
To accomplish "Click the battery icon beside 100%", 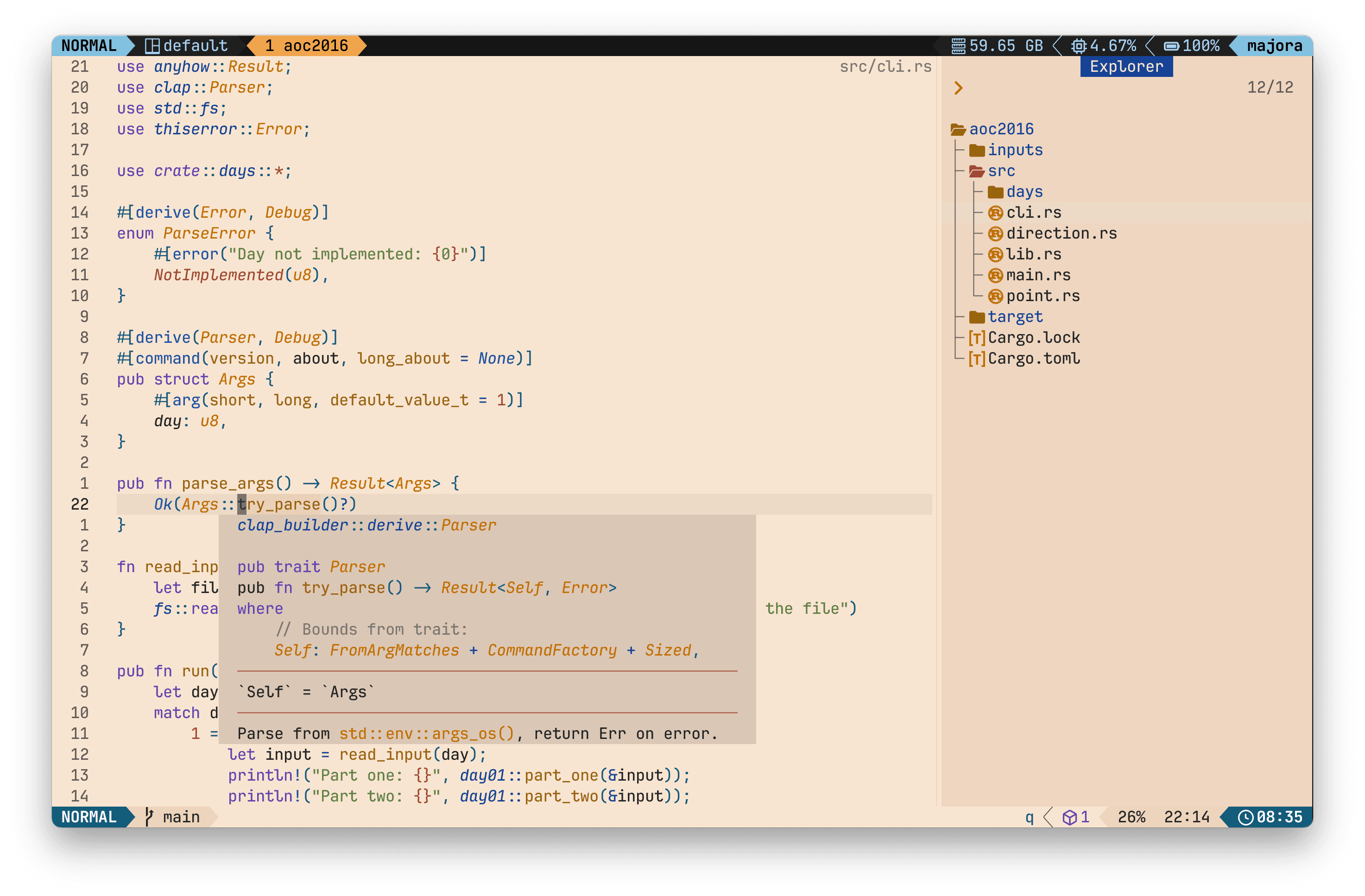I will (x=1171, y=46).
